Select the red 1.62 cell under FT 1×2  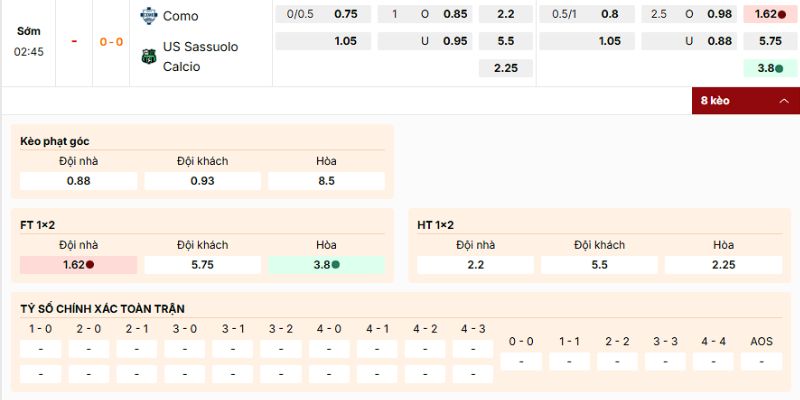coord(78,265)
